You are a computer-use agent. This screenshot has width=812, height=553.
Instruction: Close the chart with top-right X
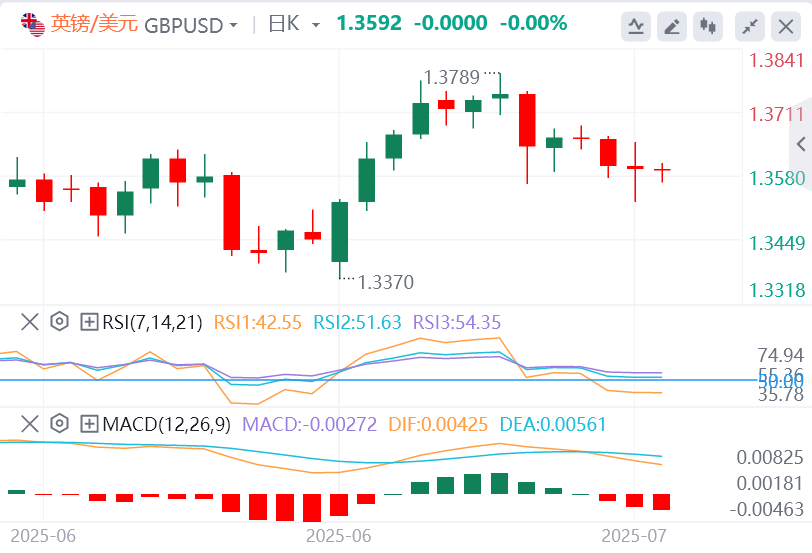786,26
